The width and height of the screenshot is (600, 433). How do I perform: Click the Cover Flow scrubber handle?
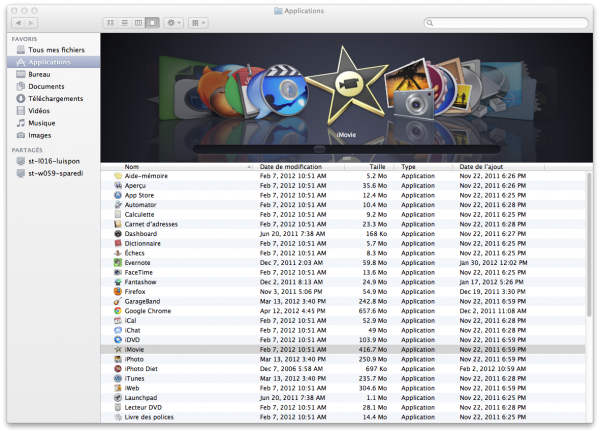coord(320,149)
